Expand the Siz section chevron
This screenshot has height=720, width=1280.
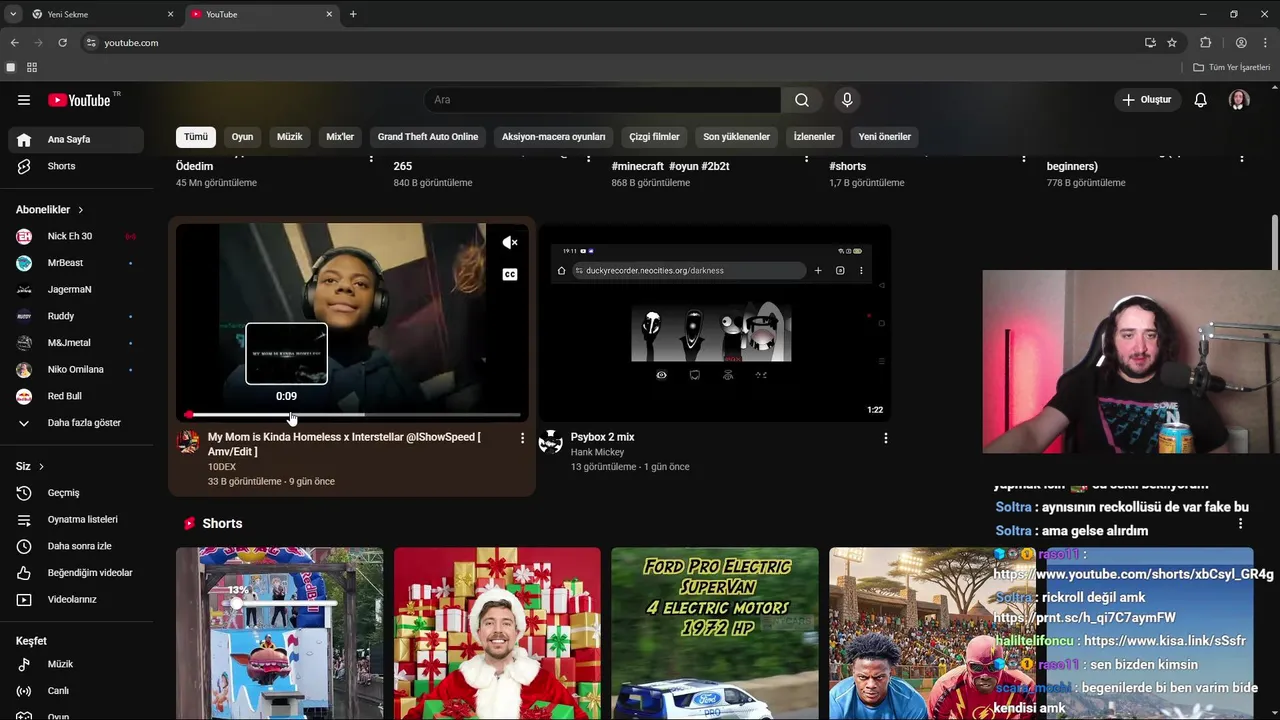pos(41,467)
